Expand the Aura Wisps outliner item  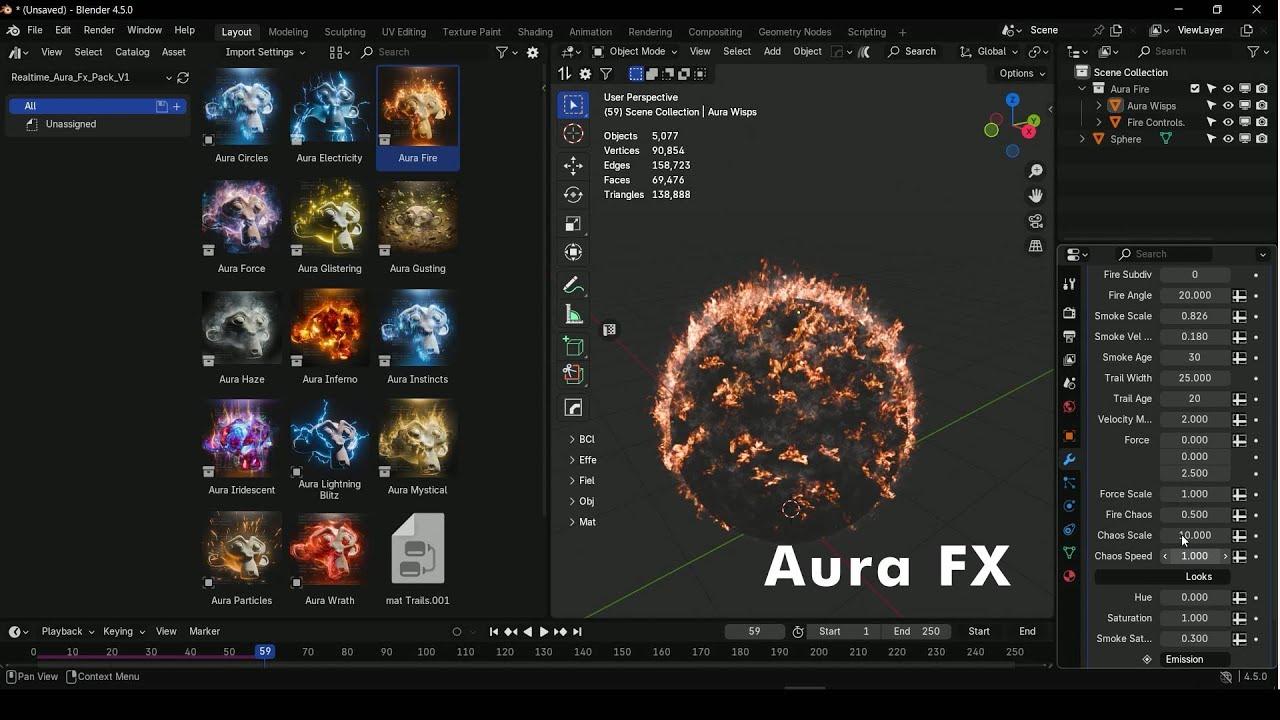(1099, 106)
